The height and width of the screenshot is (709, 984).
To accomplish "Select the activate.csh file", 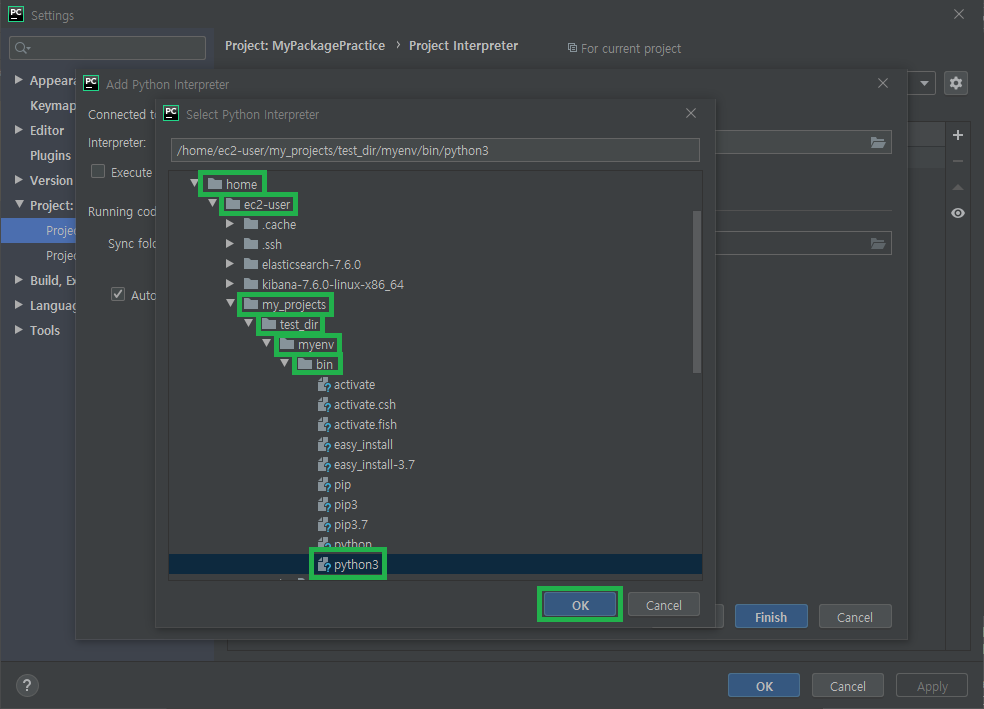I will pos(356,405).
